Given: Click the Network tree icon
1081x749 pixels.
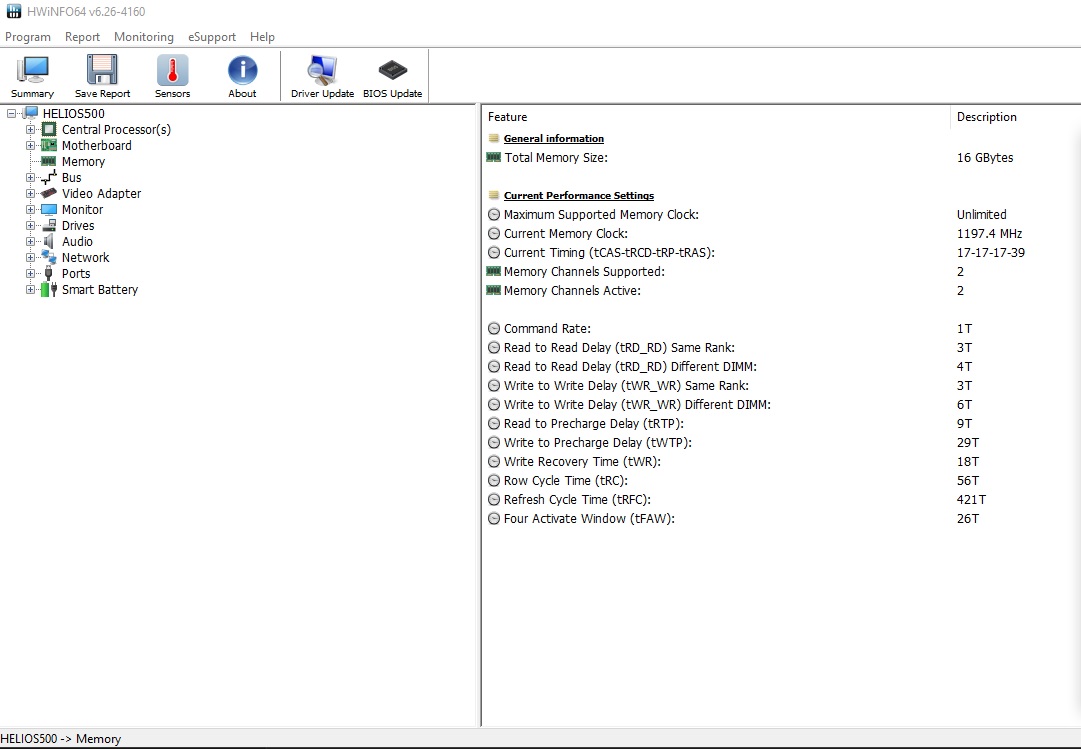Looking at the screenshot, I should tap(49, 257).
